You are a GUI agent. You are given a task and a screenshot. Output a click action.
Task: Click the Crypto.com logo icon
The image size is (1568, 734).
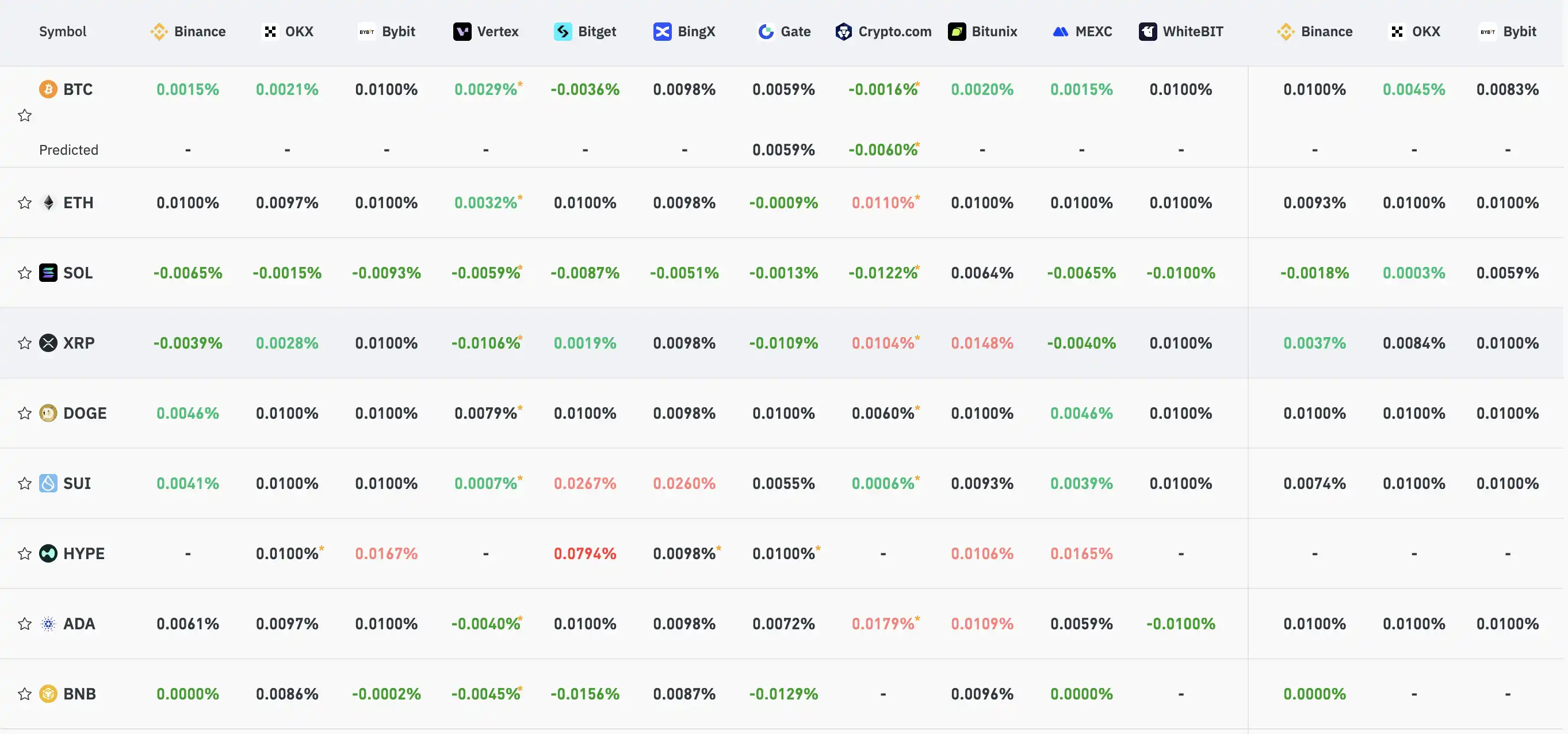point(843,32)
